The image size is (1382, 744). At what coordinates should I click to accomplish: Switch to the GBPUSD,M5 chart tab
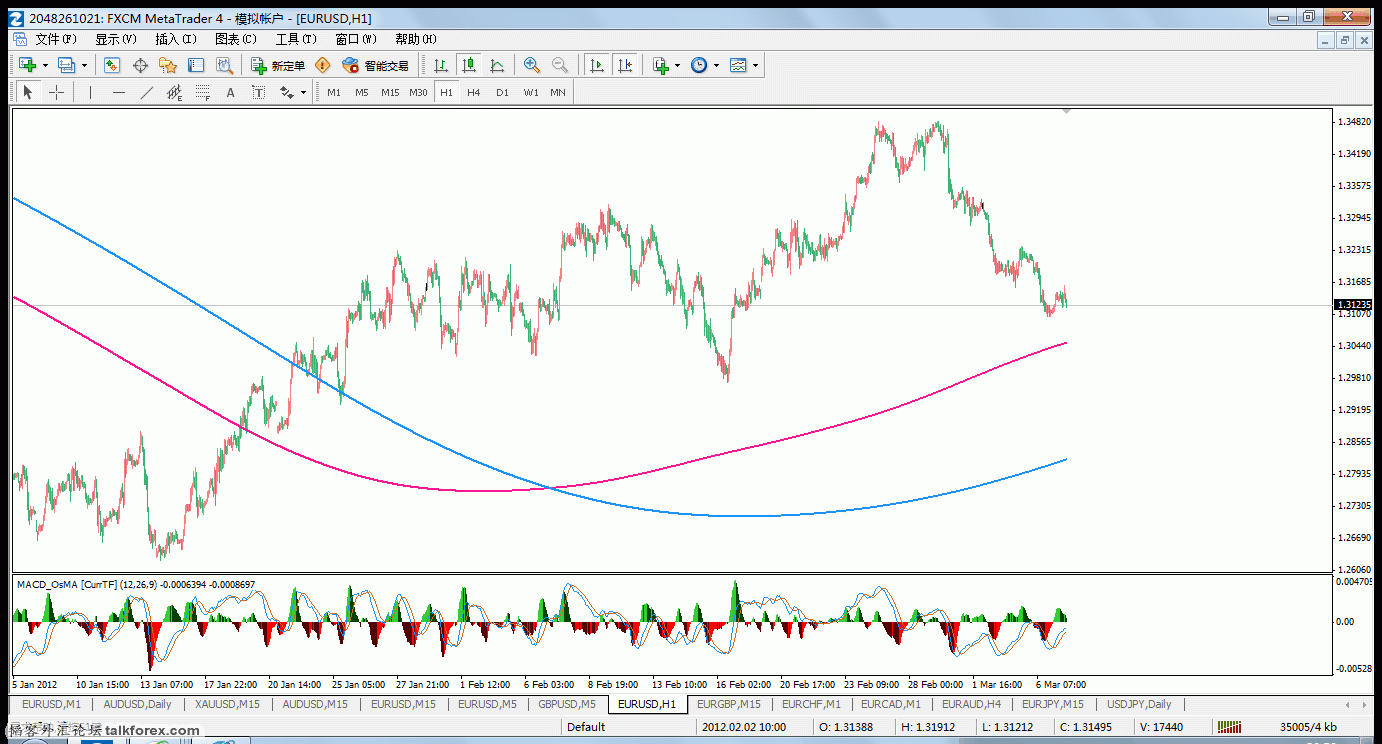pos(567,704)
